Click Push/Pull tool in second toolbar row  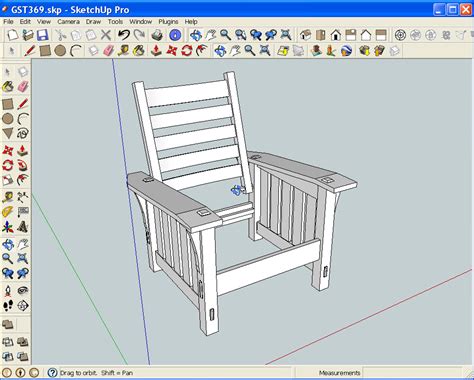point(156,51)
